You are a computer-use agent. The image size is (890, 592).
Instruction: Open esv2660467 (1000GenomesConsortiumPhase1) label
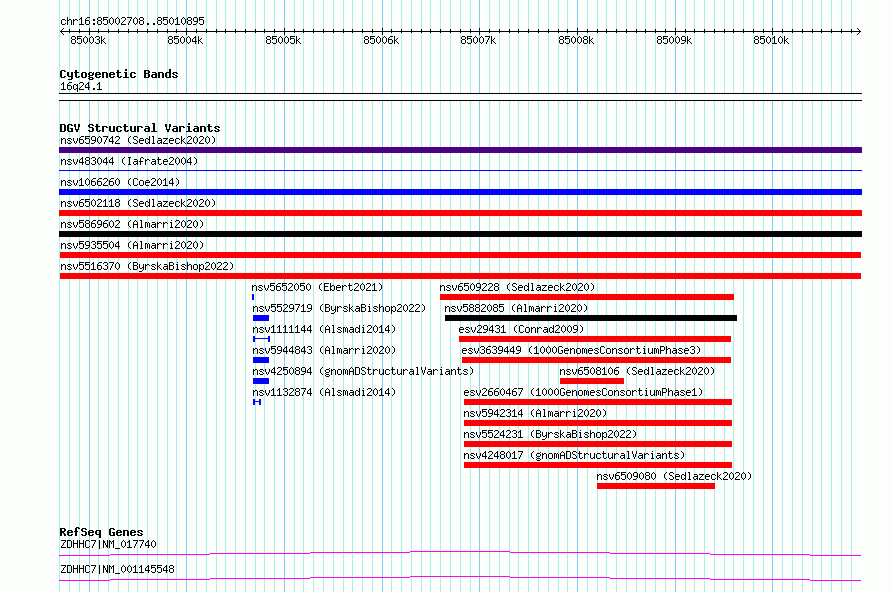(x=583, y=392)
